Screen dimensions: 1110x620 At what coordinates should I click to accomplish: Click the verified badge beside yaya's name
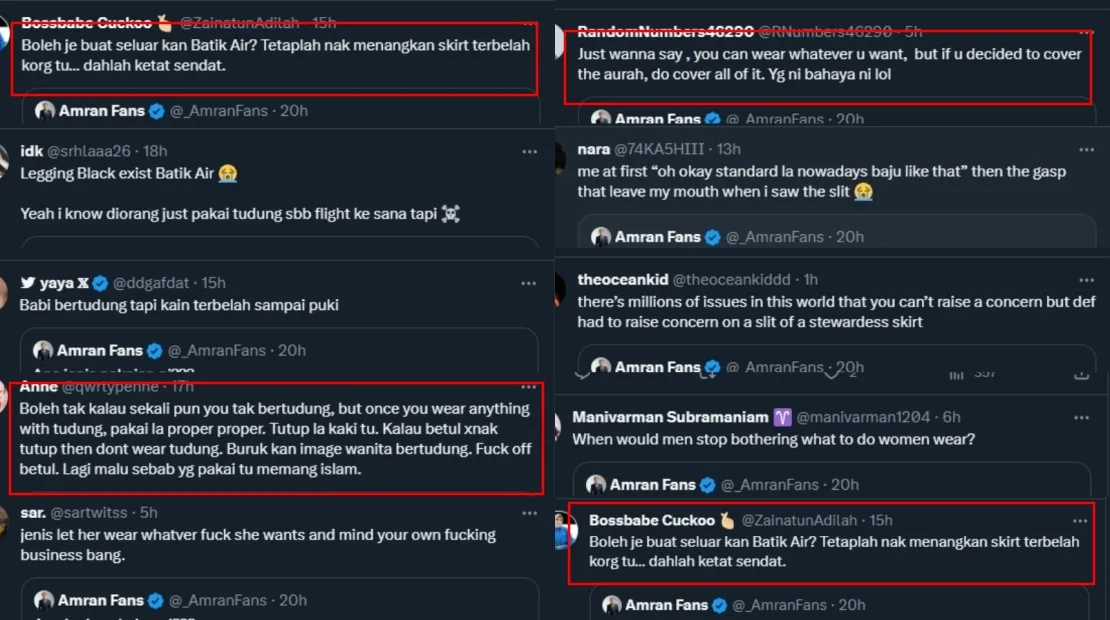[99, 283]
